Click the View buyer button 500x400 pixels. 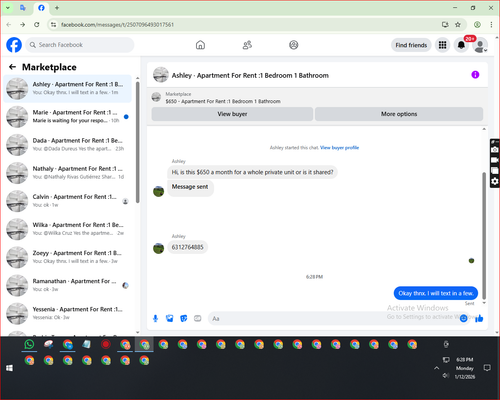tap(232, 114)
